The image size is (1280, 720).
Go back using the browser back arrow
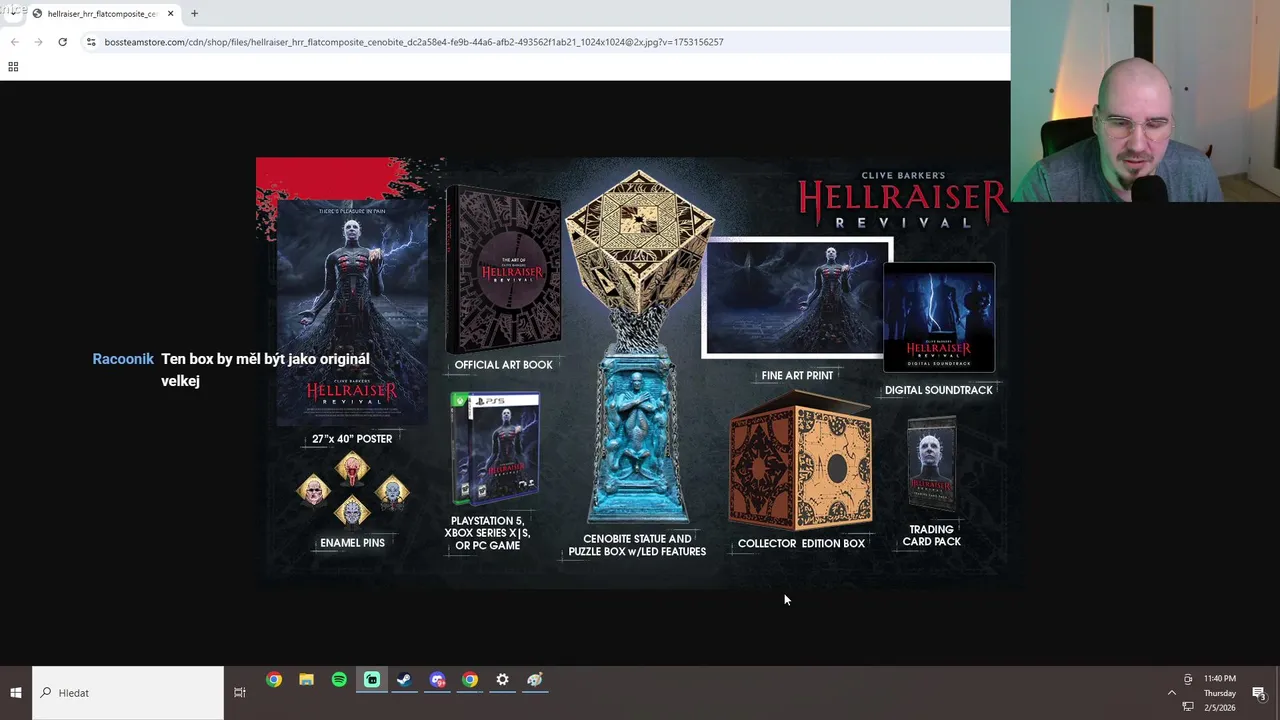tap(14, 42)
